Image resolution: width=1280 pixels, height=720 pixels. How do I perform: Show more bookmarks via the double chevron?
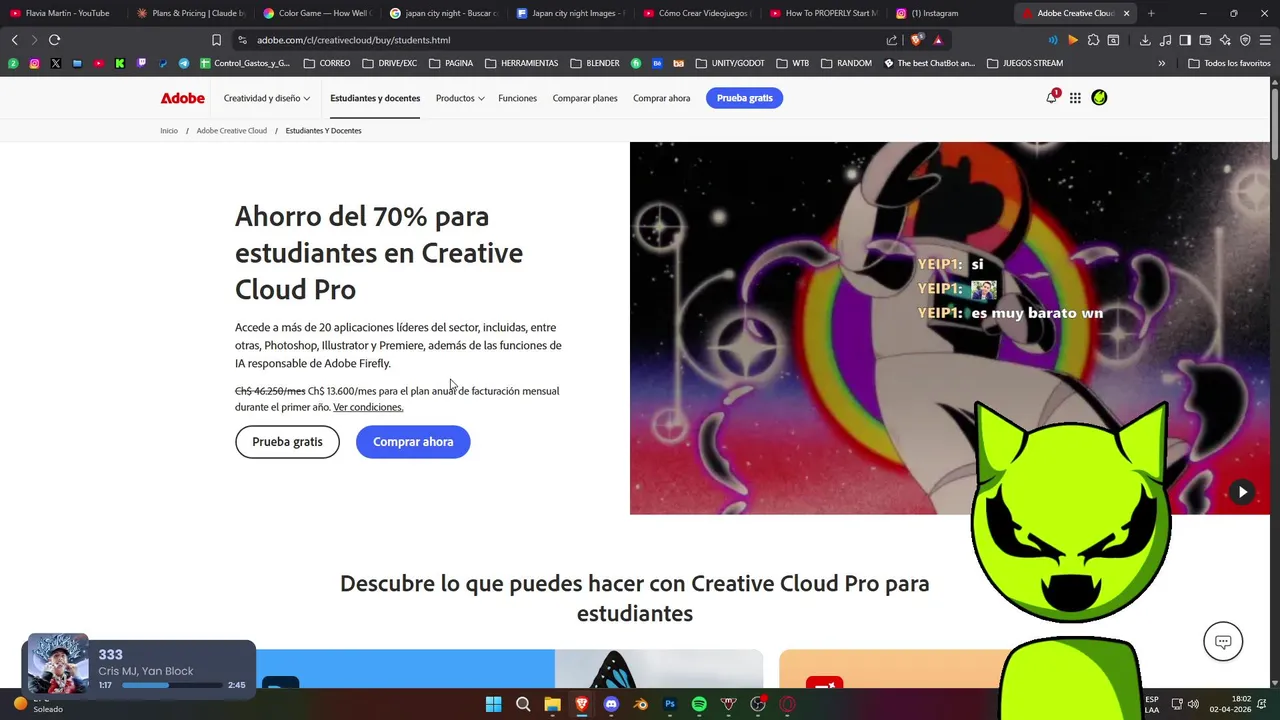point(1162,63)
